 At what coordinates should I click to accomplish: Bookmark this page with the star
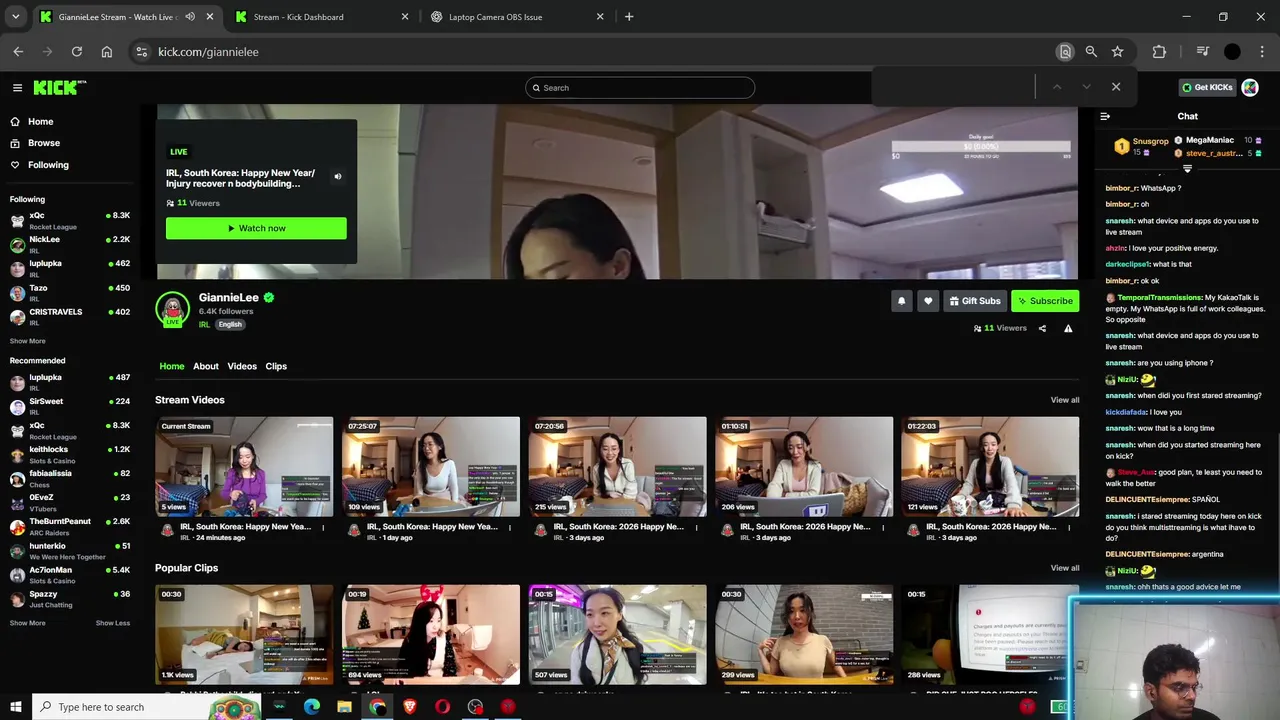click(x=1117, y=52)
